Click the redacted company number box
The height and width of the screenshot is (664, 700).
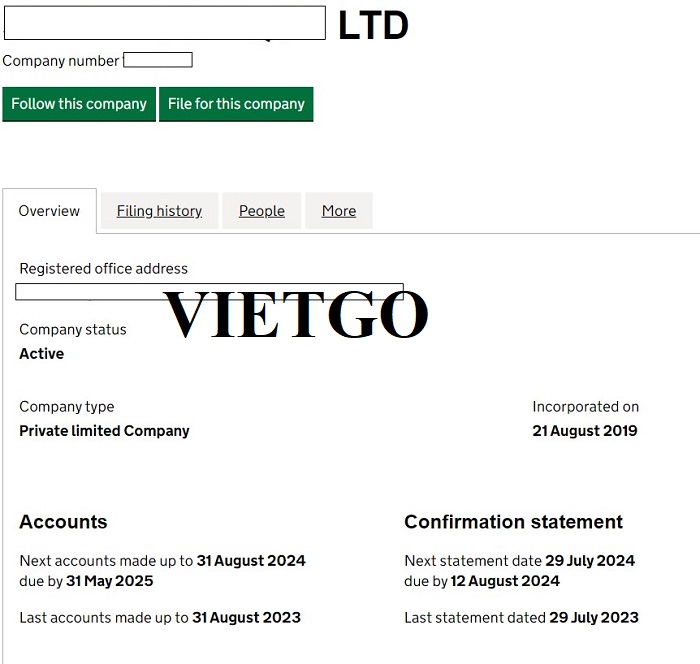tap(158, 60)
